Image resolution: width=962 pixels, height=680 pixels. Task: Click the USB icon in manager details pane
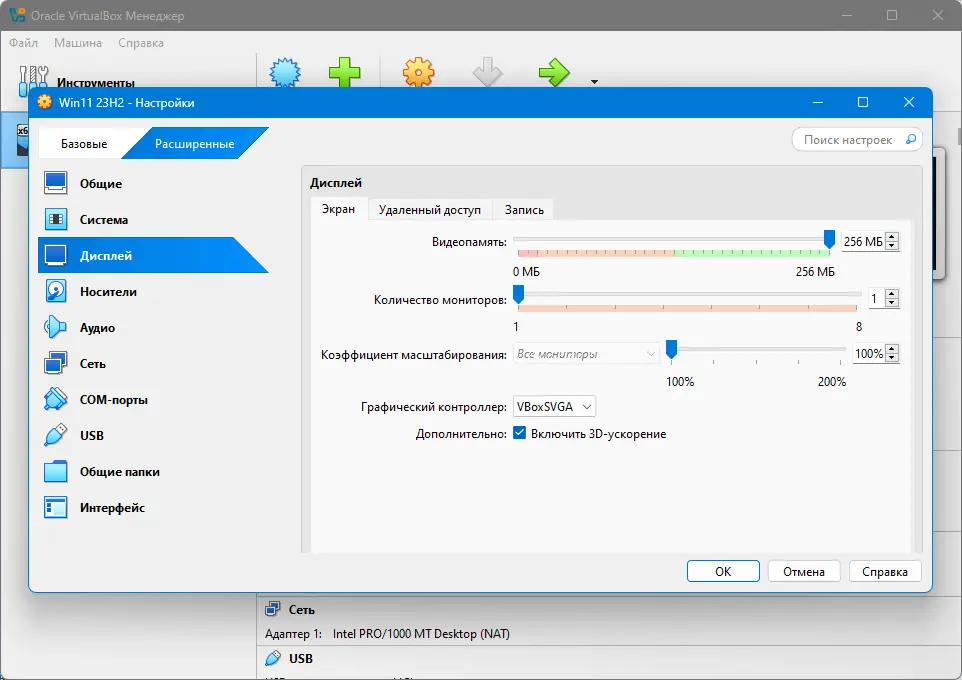point(272,658)
